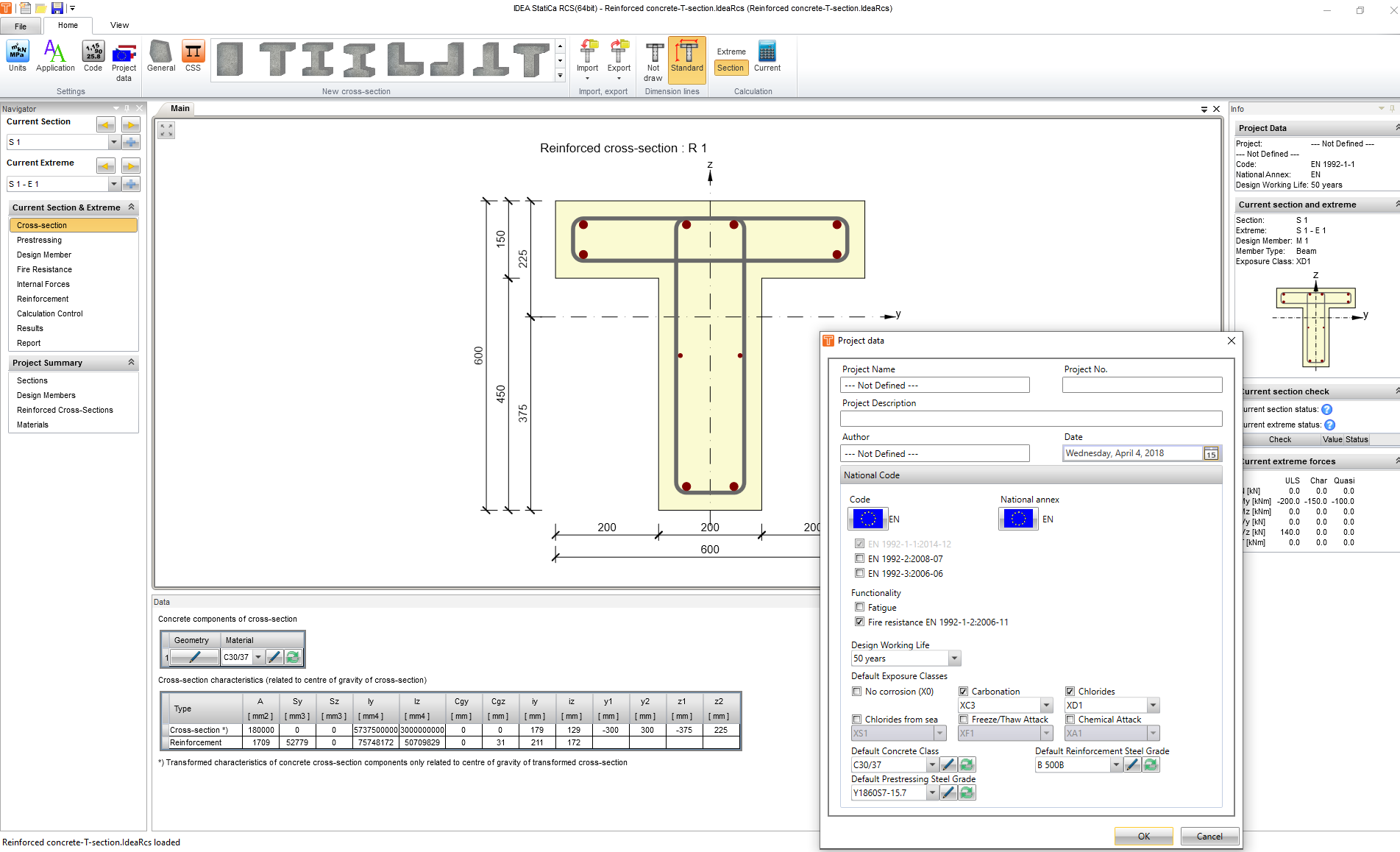Image resolution: width=1400 pixels, height=852 pixels.
Task: Confirm the dialog with OK
Action: pyautogui.click(x=1143, y=837)
